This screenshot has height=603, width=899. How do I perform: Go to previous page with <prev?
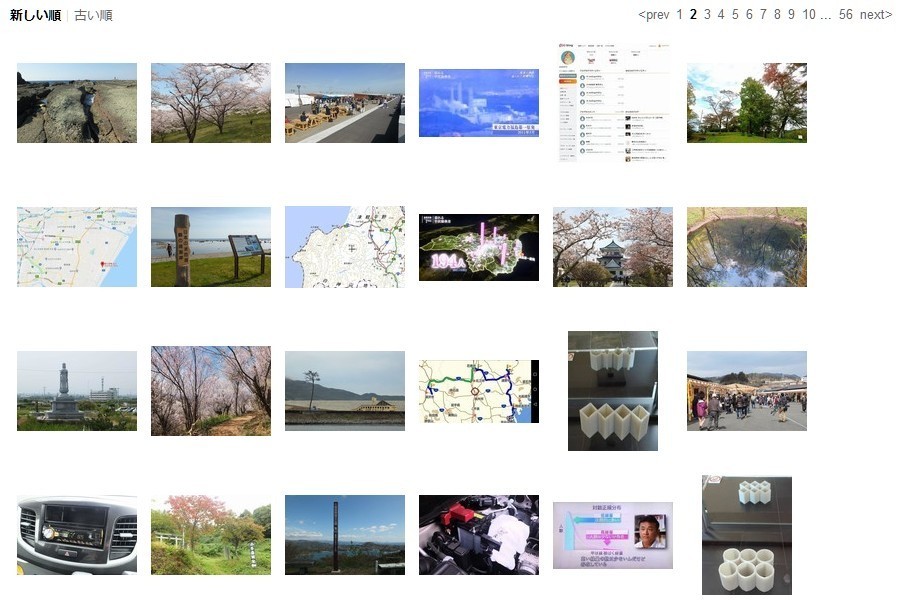[654, 15]
